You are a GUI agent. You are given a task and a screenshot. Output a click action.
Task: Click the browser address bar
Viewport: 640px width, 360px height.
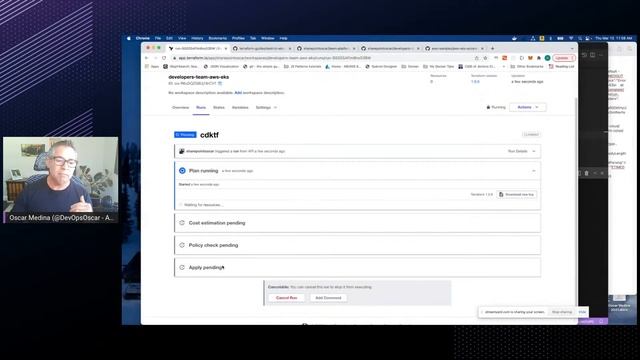coord(322,58)
